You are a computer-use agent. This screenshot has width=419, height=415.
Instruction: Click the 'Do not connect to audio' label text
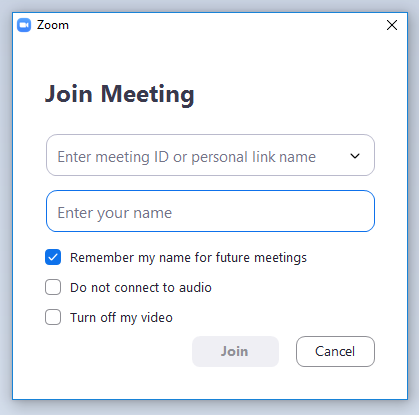click(141, 288)
